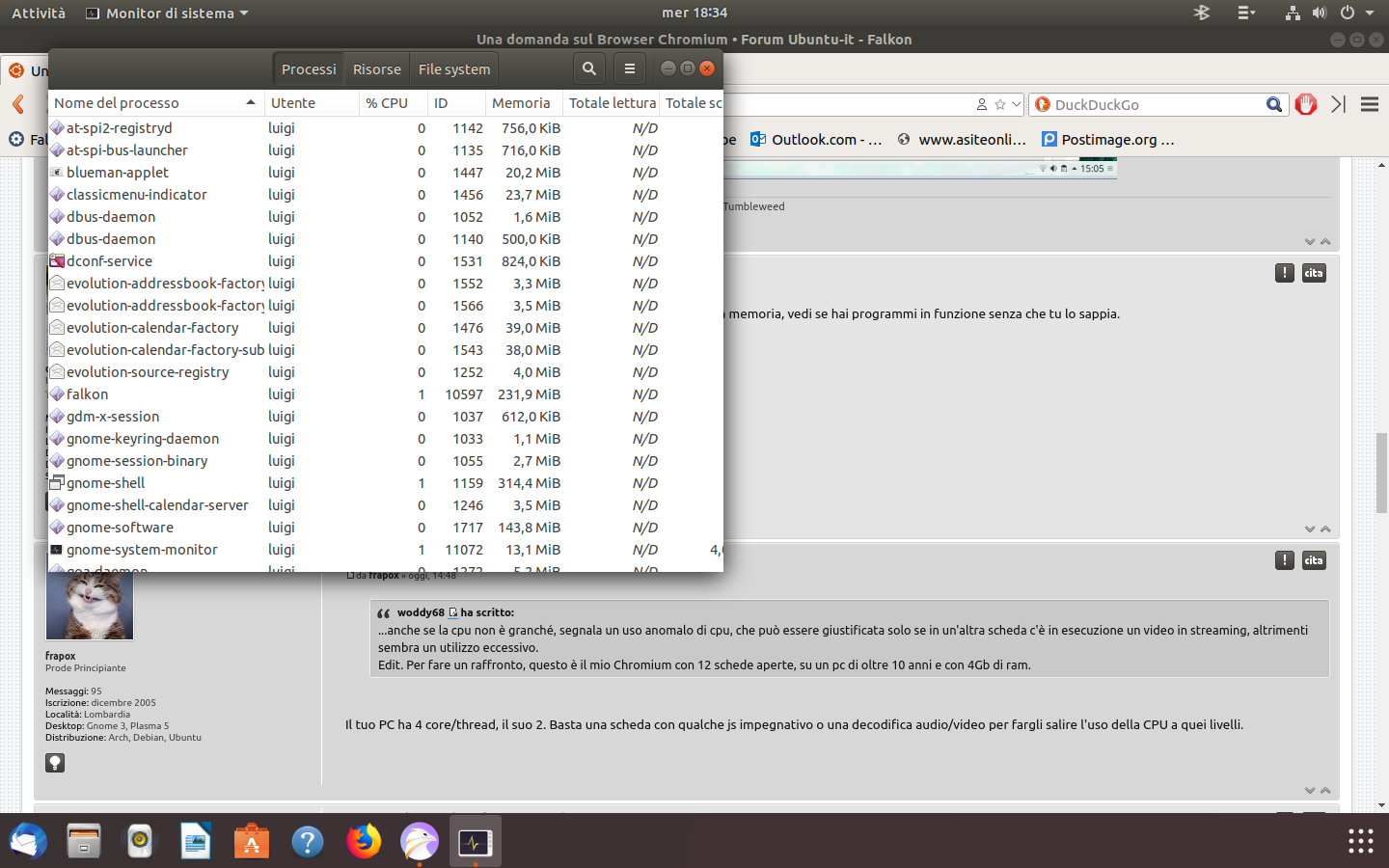Open the Attività overview

pos(39,14)
